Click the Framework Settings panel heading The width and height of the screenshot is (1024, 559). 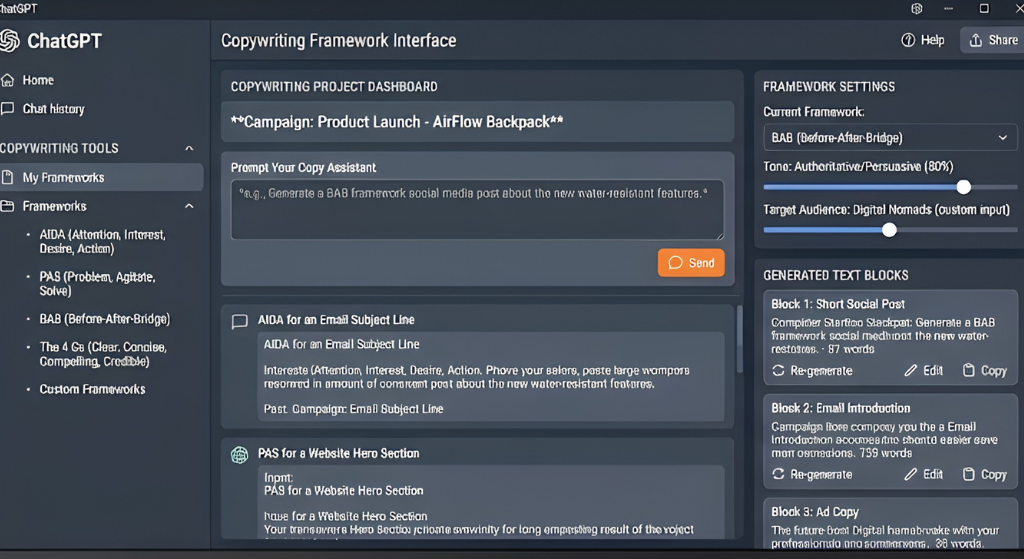pos(829,87)
